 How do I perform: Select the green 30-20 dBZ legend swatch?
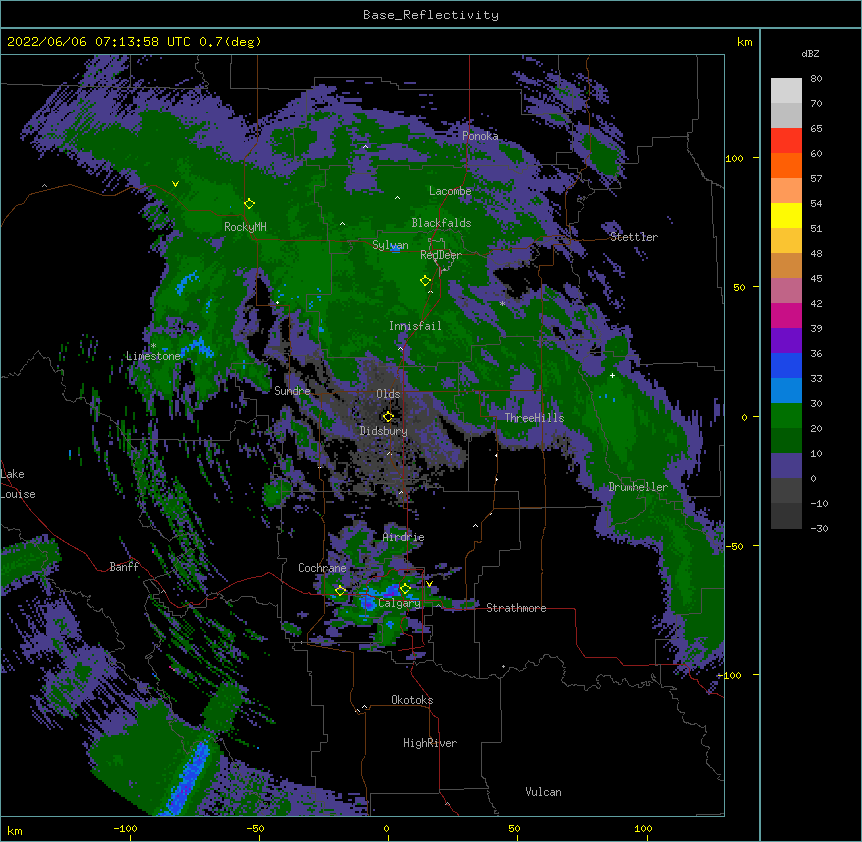point(786,416)
